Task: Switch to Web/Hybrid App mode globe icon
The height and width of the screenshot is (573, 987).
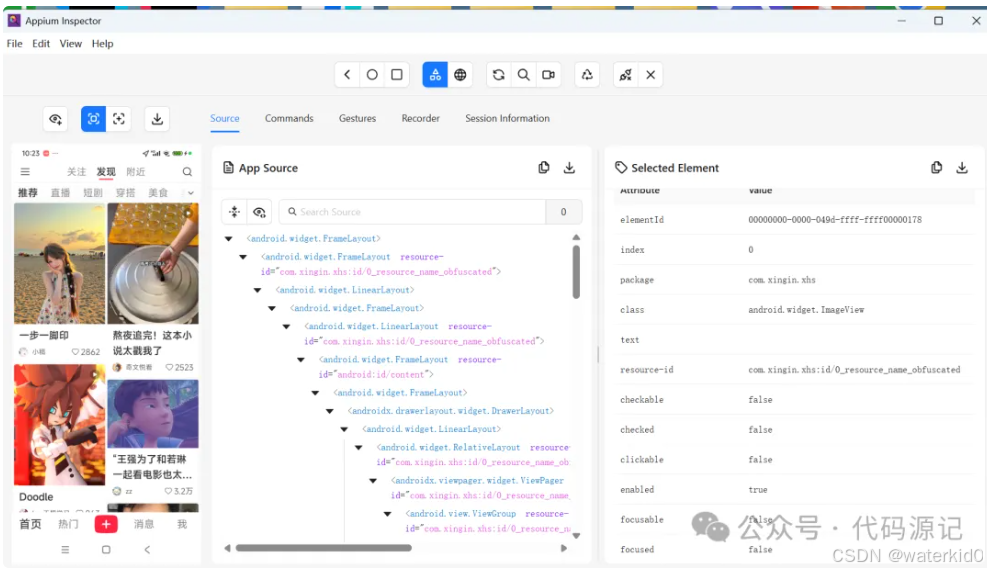Action: 461,75
